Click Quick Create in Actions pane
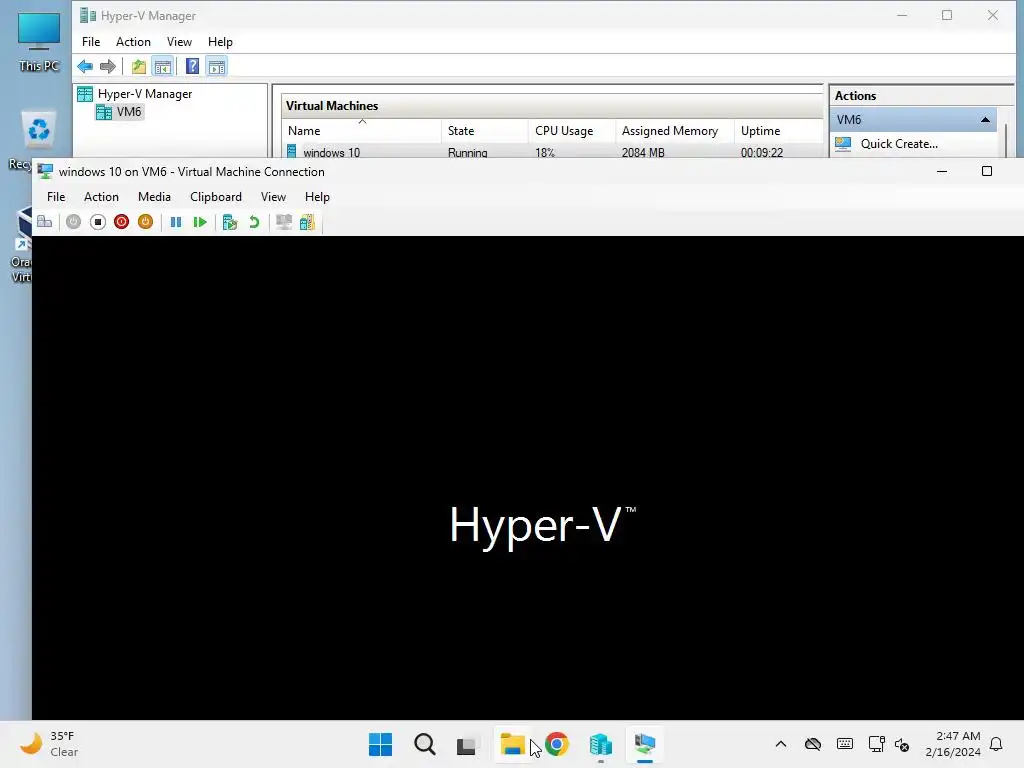 [899, 144]
